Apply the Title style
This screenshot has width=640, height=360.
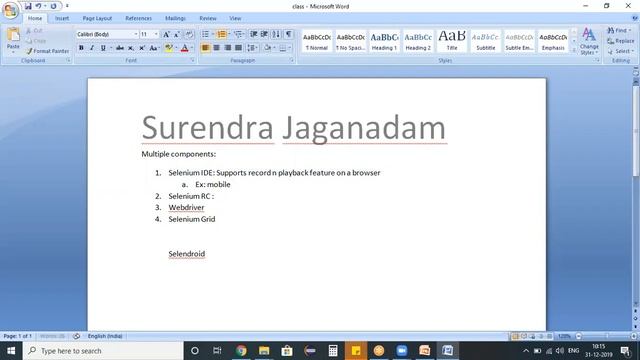tap(452, 41)
